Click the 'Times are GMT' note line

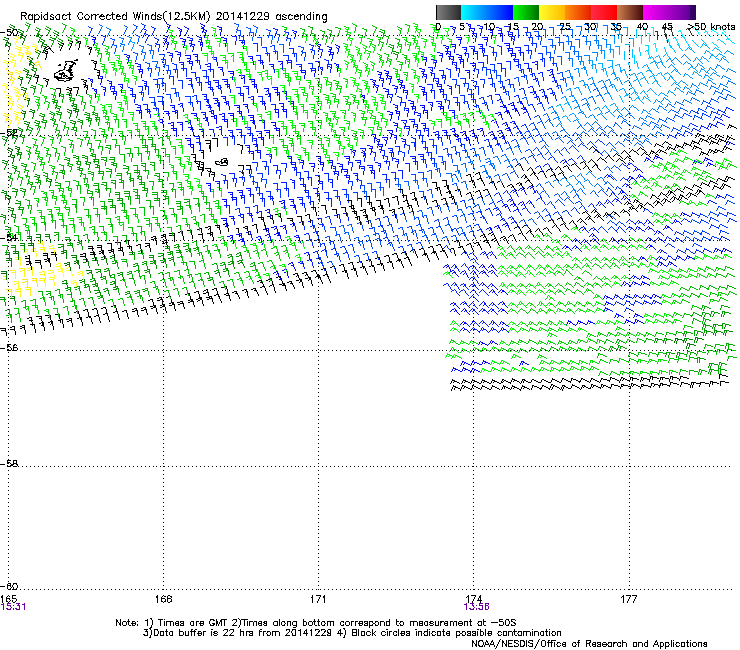[315, 623]
